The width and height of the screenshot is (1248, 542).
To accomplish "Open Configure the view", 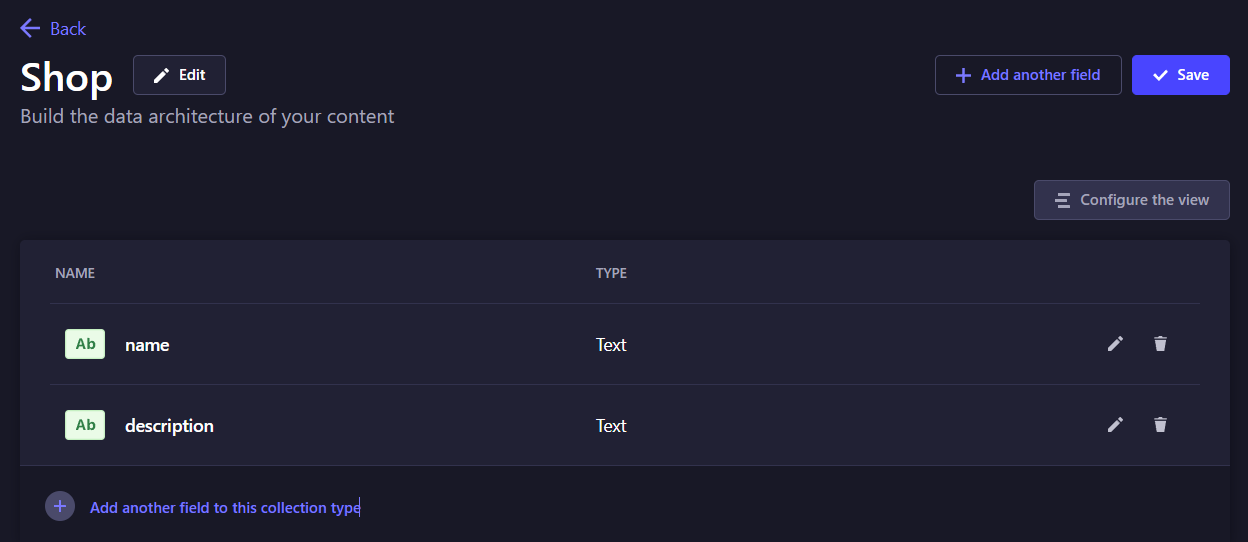I will [x=1131, y=200].
